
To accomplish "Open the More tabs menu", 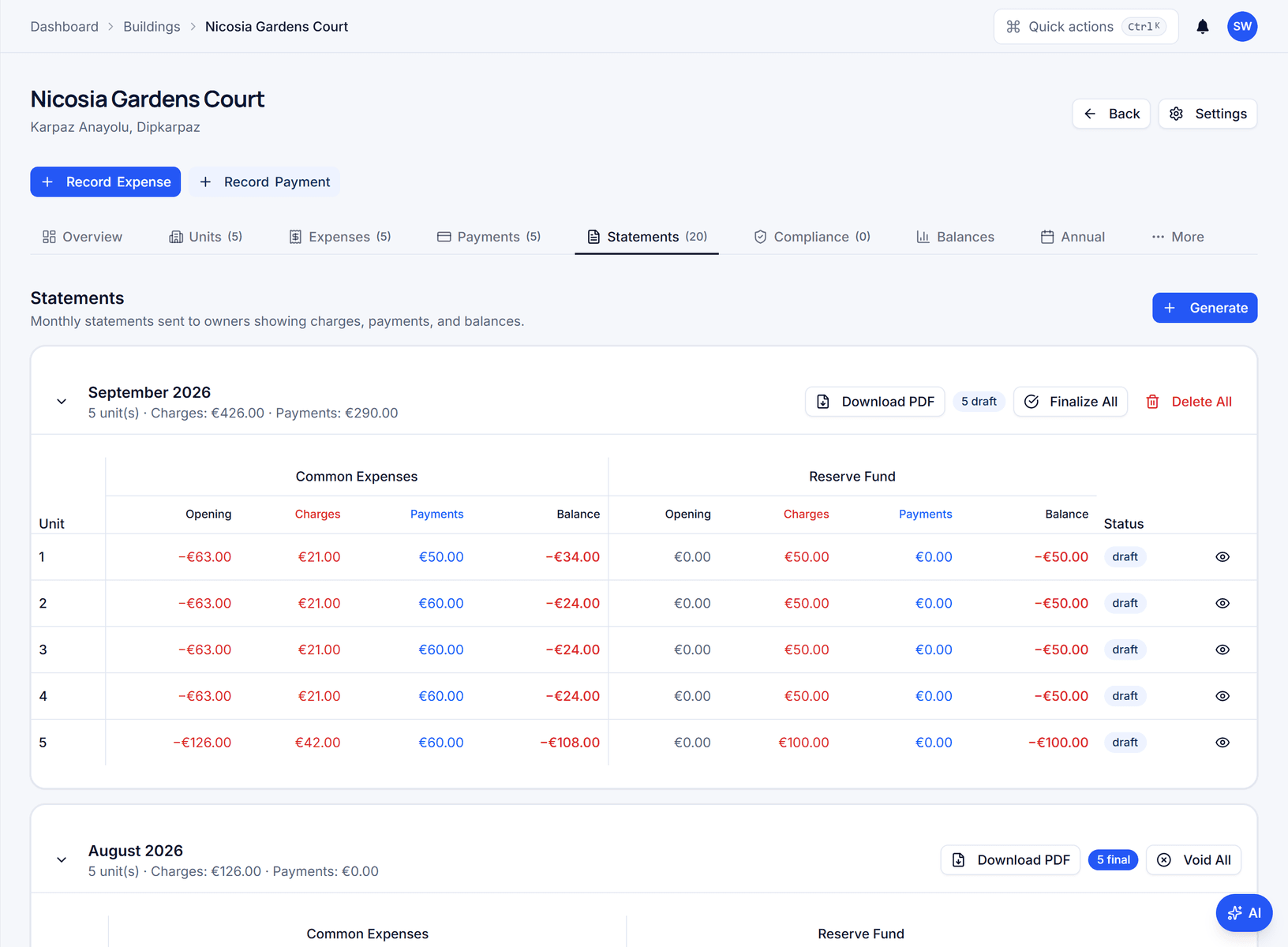I will pos(1178,237).
